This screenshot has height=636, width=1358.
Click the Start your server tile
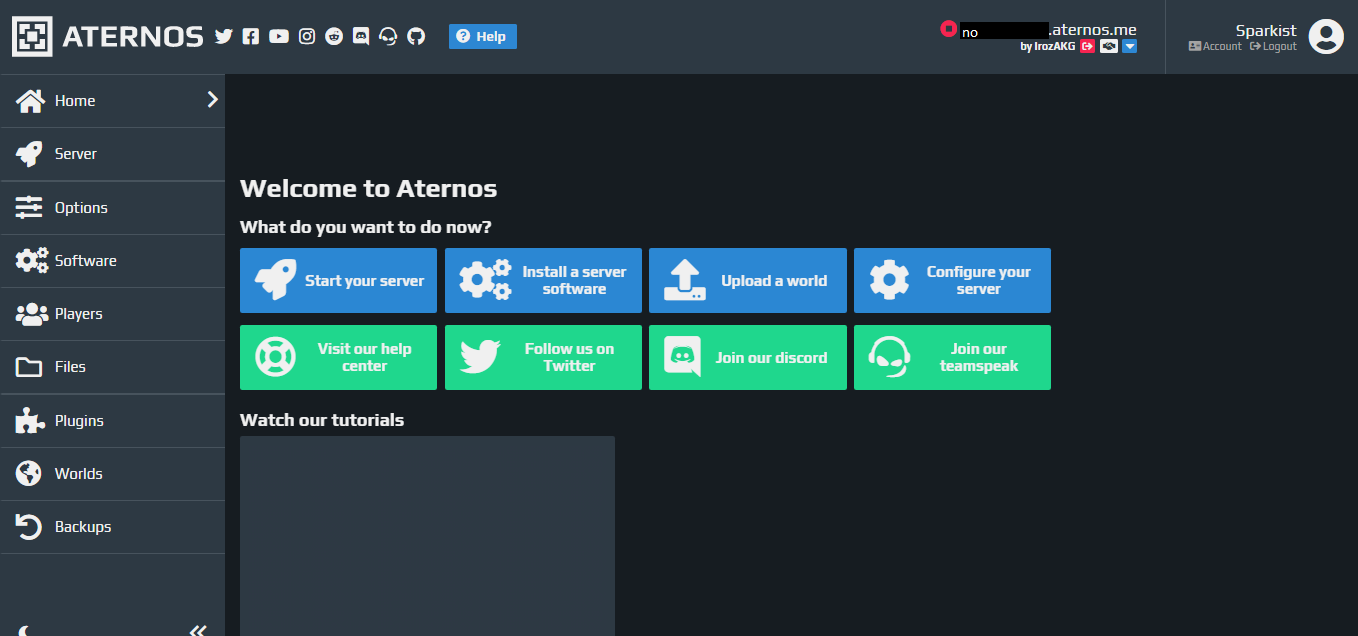[x=338, y=281]
